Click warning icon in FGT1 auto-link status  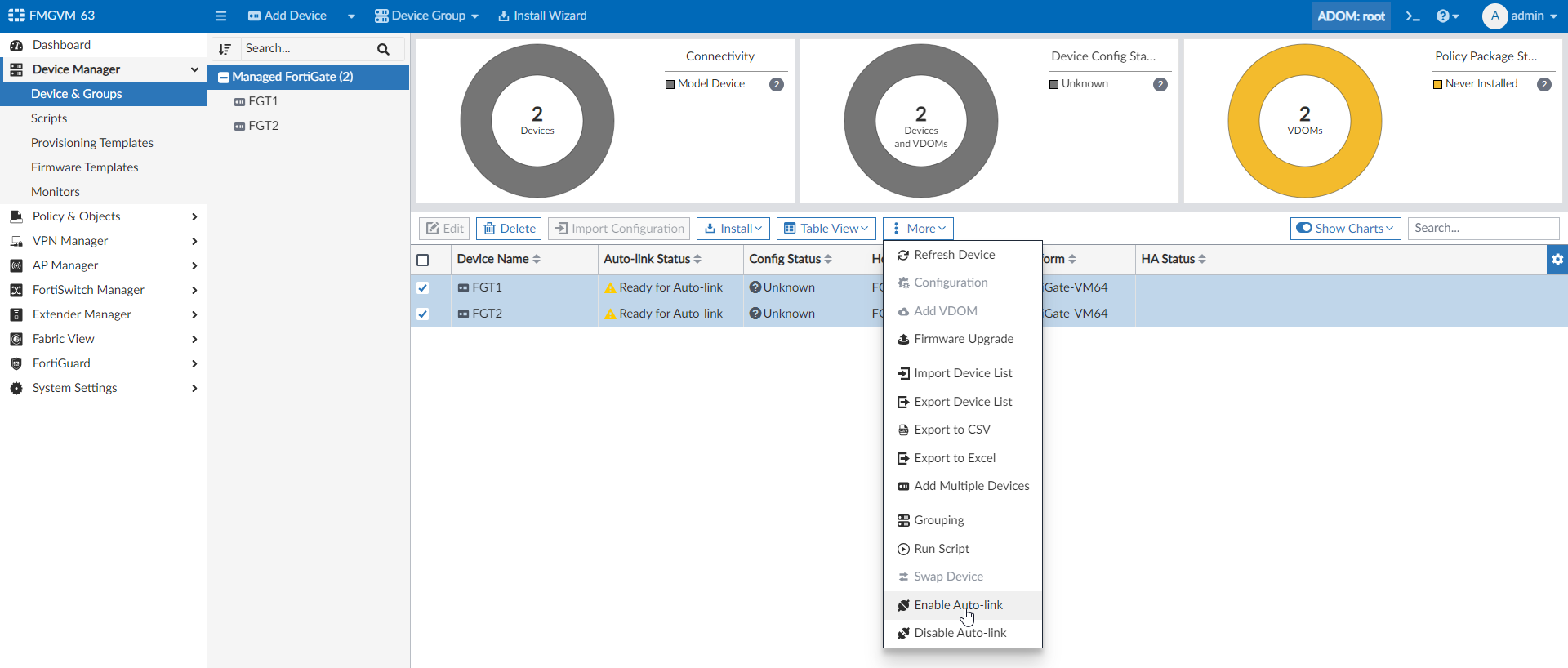pos(610,287)
